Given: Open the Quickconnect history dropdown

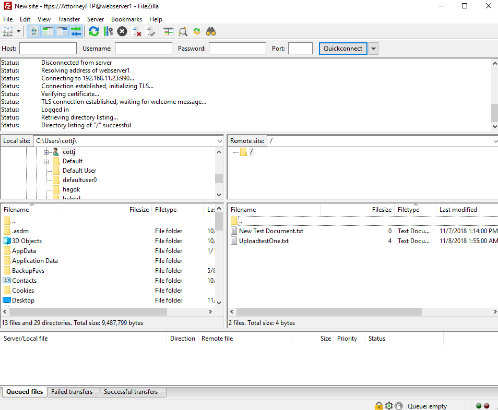Looking at the screenshot, I should click(x=373, y=49).
